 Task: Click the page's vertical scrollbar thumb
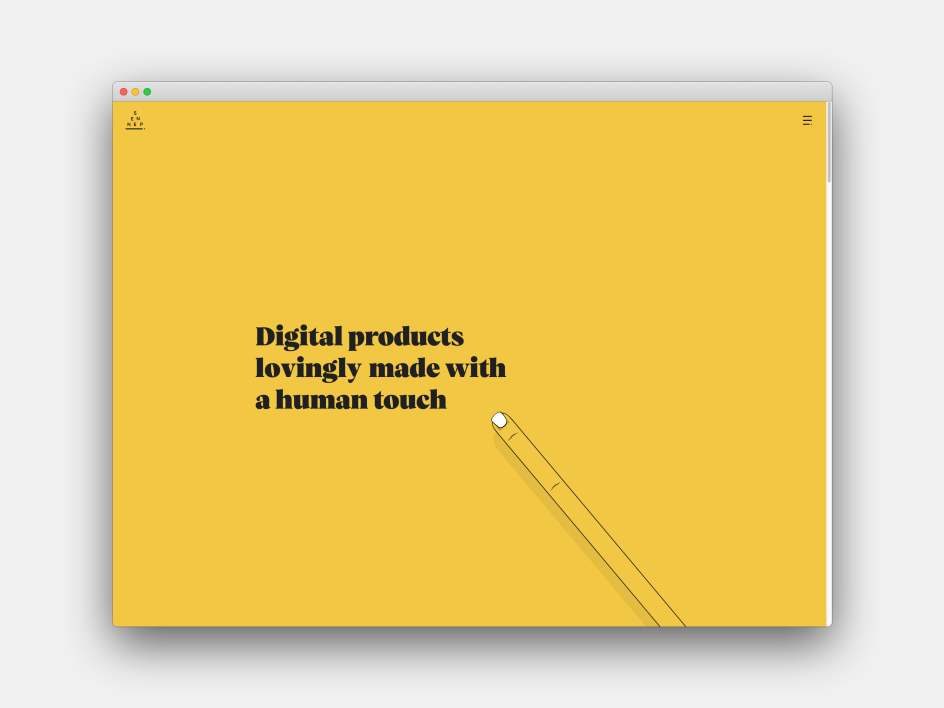coord(828,142)
